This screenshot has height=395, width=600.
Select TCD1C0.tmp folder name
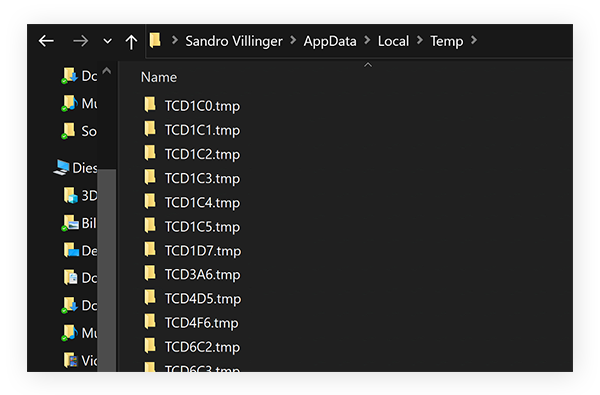tap(202, 106)
